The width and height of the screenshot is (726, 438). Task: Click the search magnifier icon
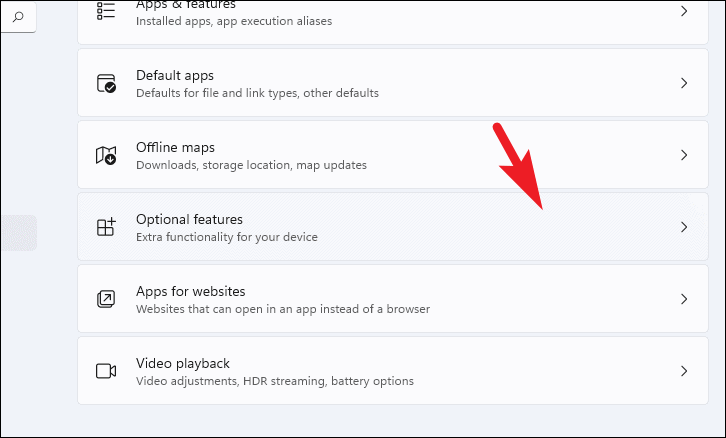point(18,18)
